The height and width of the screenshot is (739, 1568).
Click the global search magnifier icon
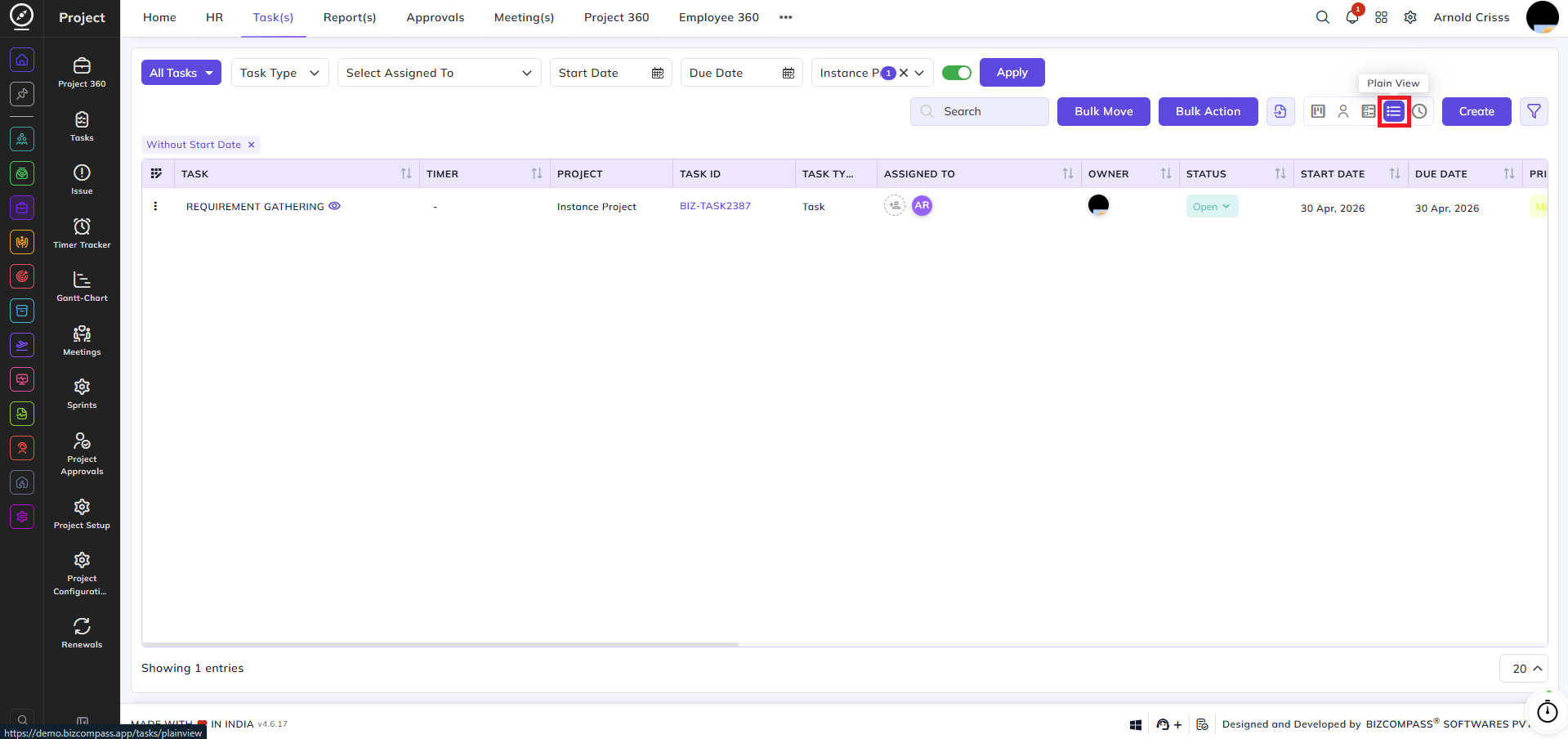(x=1322, y=17)
